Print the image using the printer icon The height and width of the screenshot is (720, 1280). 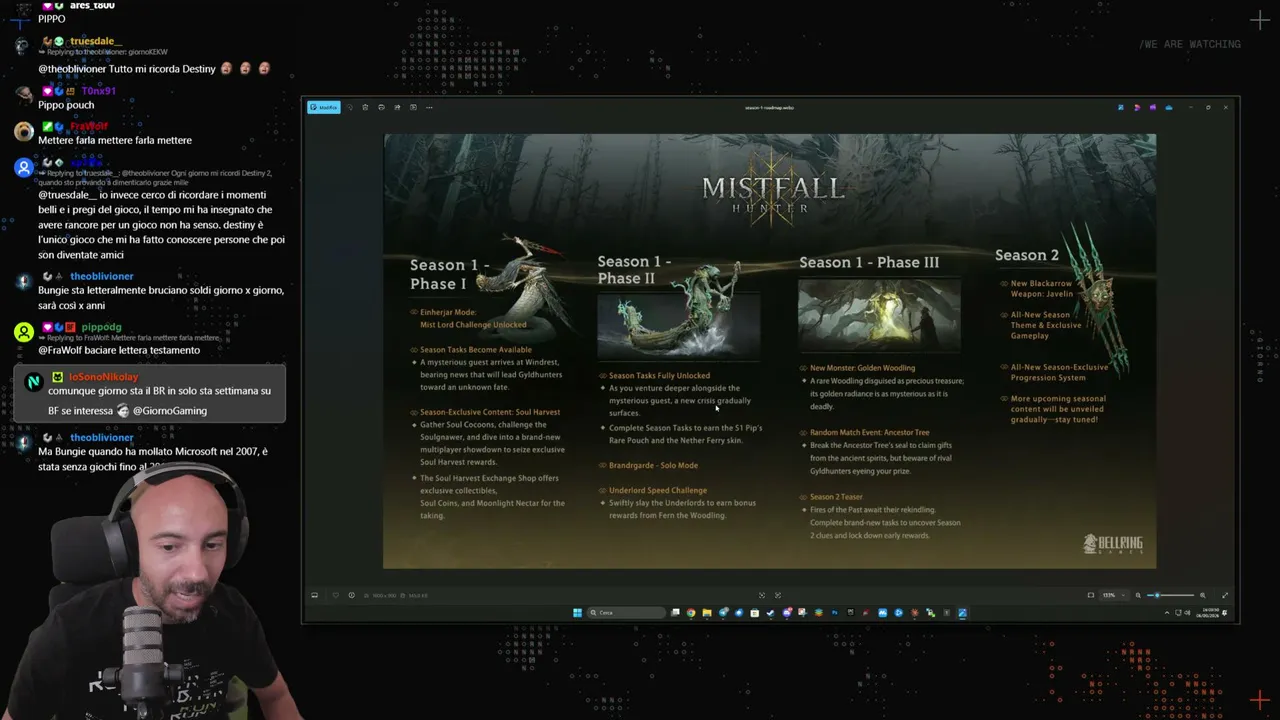click(381, 107)
